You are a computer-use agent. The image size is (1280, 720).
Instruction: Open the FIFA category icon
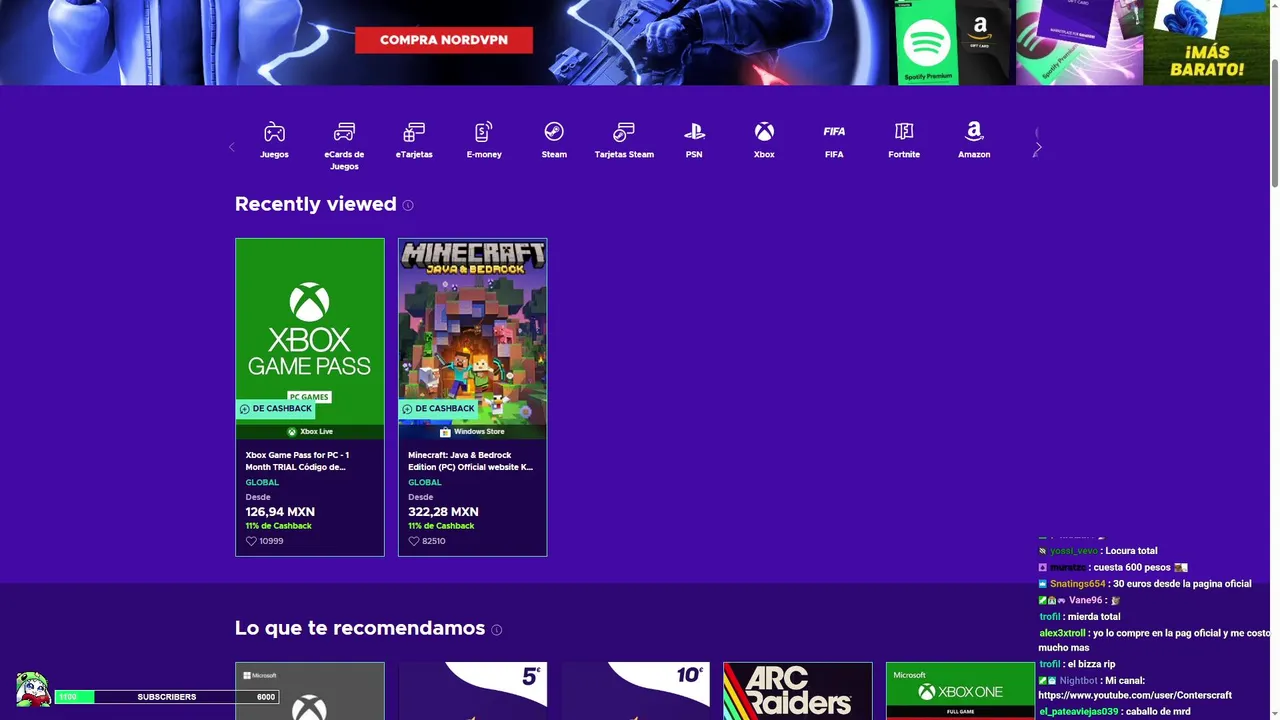(x=834, y=132)
